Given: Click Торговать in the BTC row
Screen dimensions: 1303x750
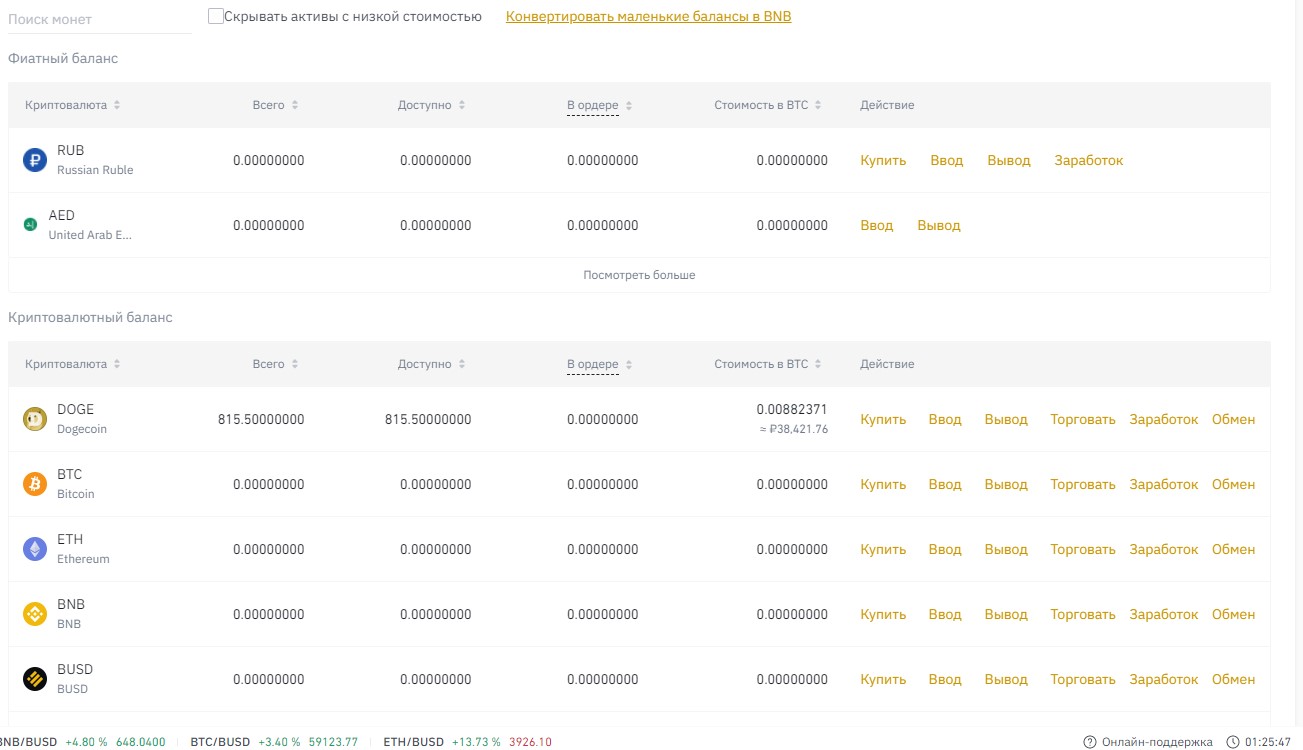Looking at the screenshot, I should coord(1082,484).
